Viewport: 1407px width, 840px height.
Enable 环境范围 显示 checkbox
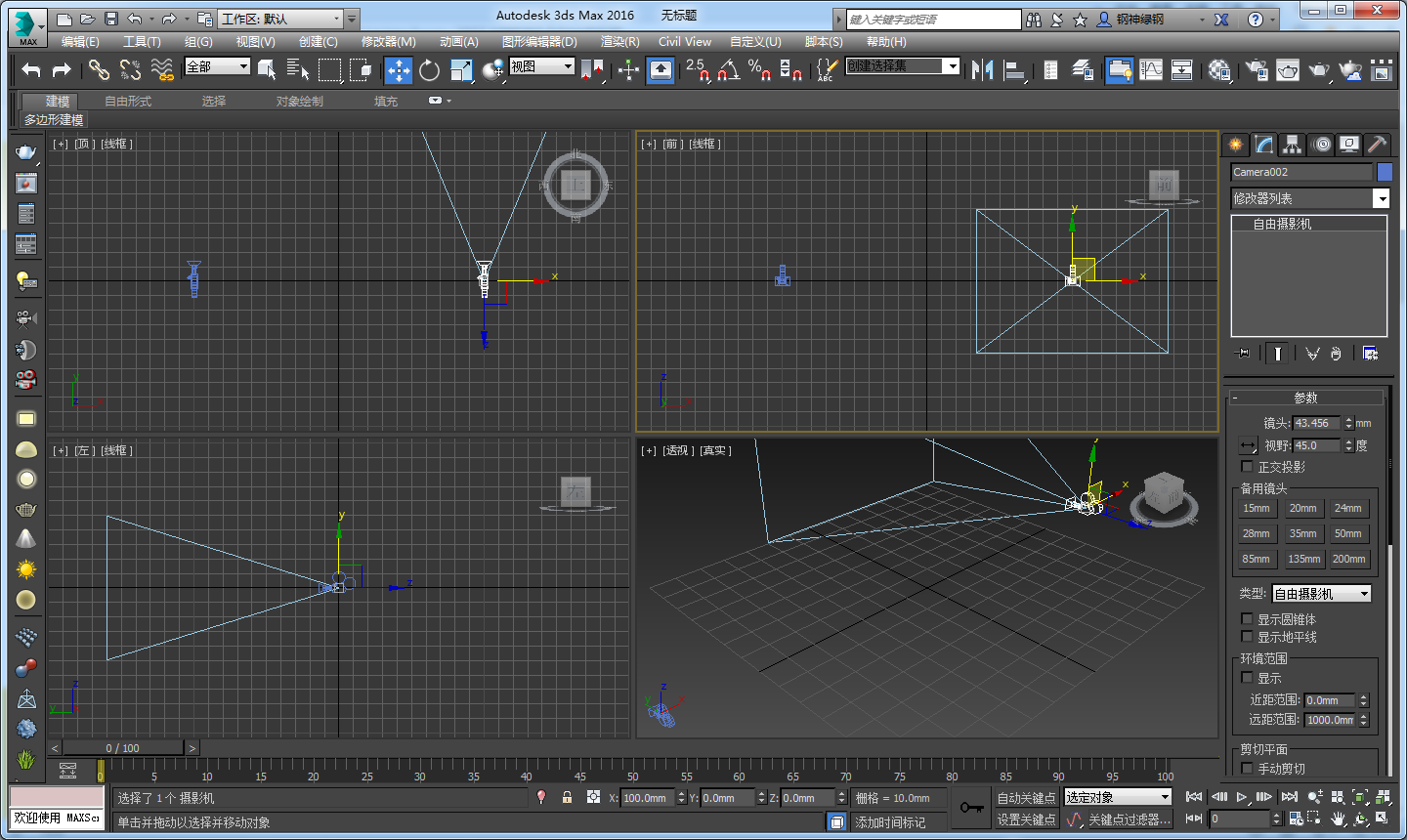coord(1247,678)
